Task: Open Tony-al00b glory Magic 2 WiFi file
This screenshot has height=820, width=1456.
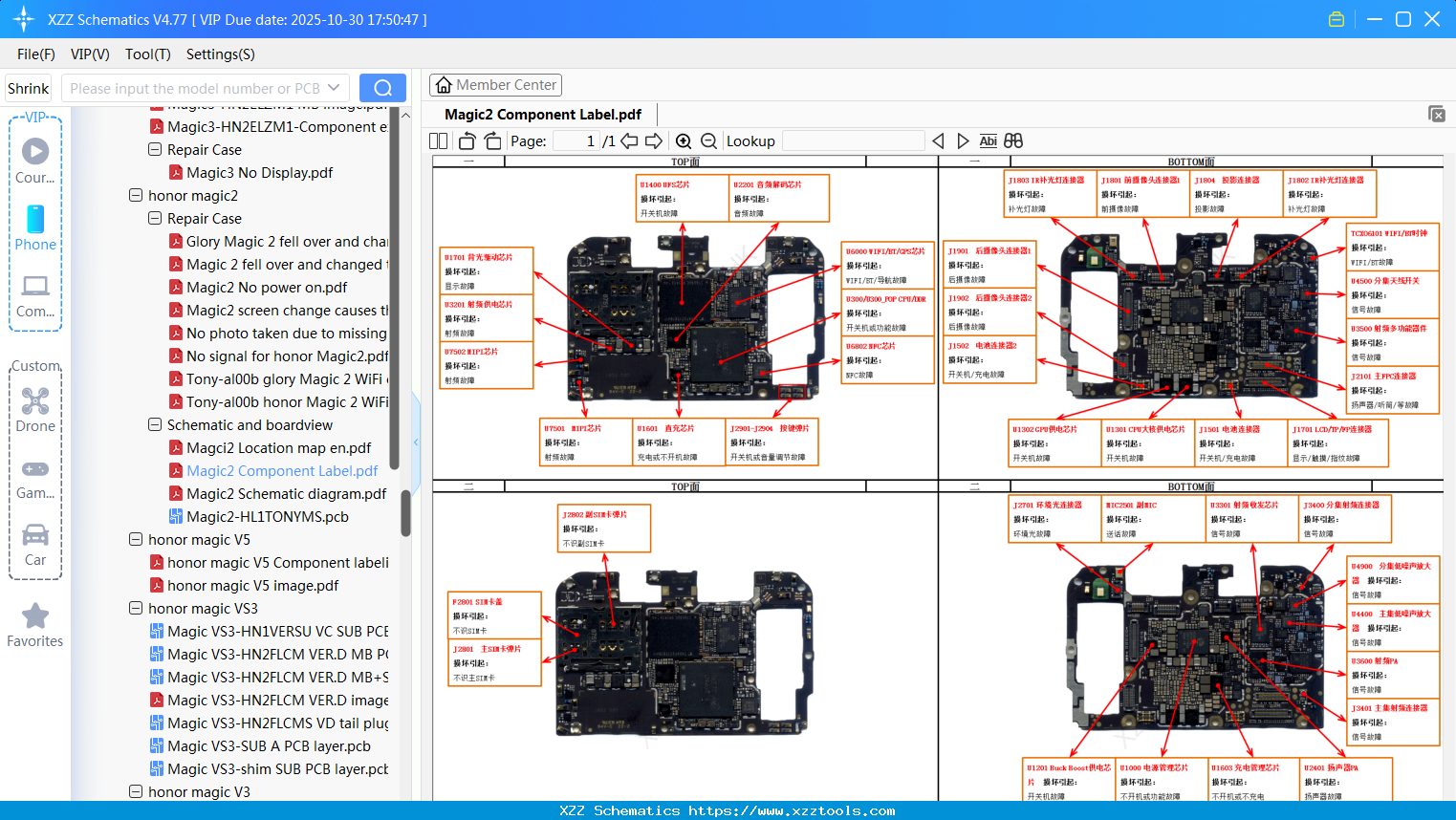Action: [287, 378]
